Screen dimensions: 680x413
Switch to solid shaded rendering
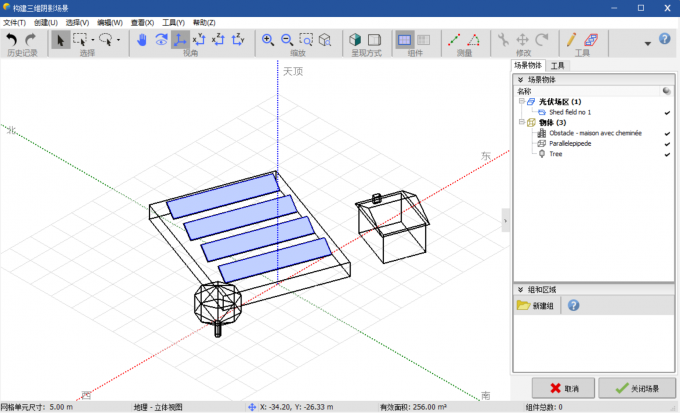click(355, 40)
